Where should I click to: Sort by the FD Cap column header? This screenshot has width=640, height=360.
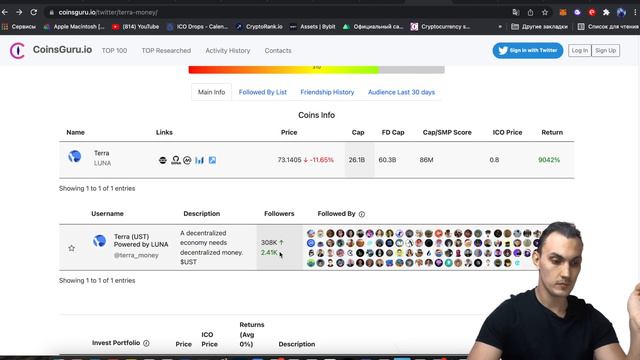[393, 132]
